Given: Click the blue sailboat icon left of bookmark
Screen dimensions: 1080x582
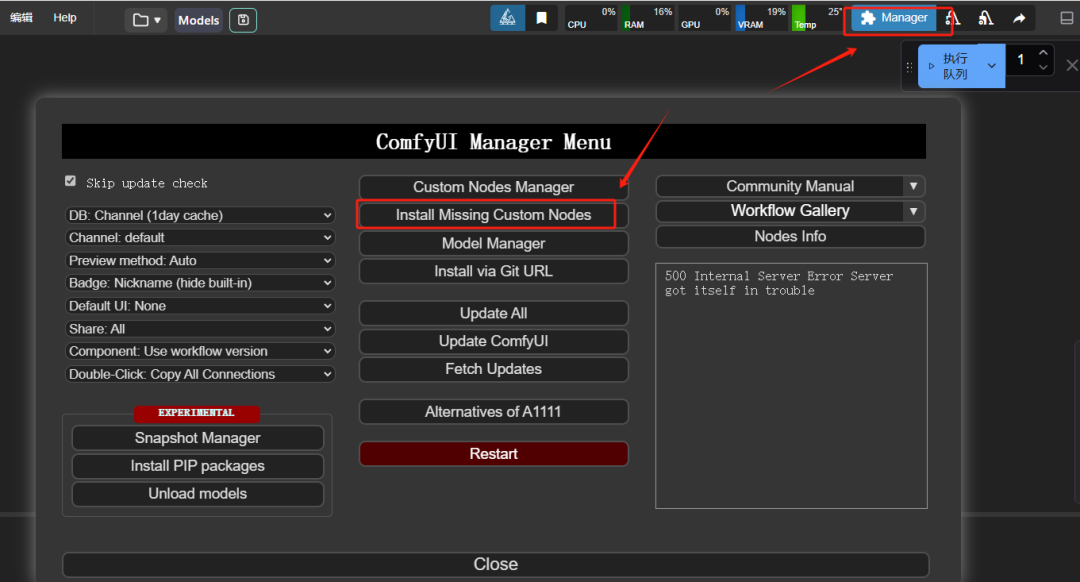Looking at the screenshot, I should point(508,18).
